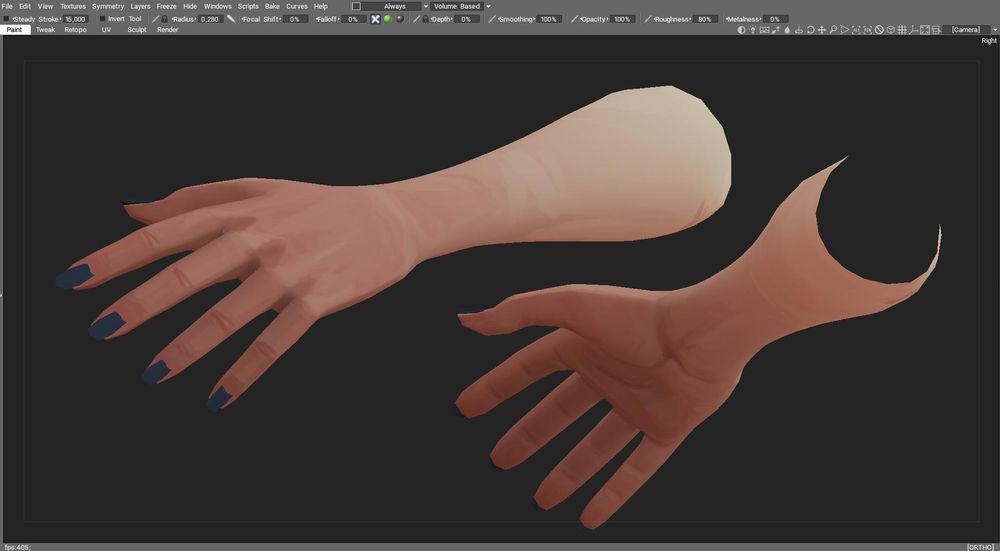
Task: Open the panorama background image icon
Action: coord(764,30)
